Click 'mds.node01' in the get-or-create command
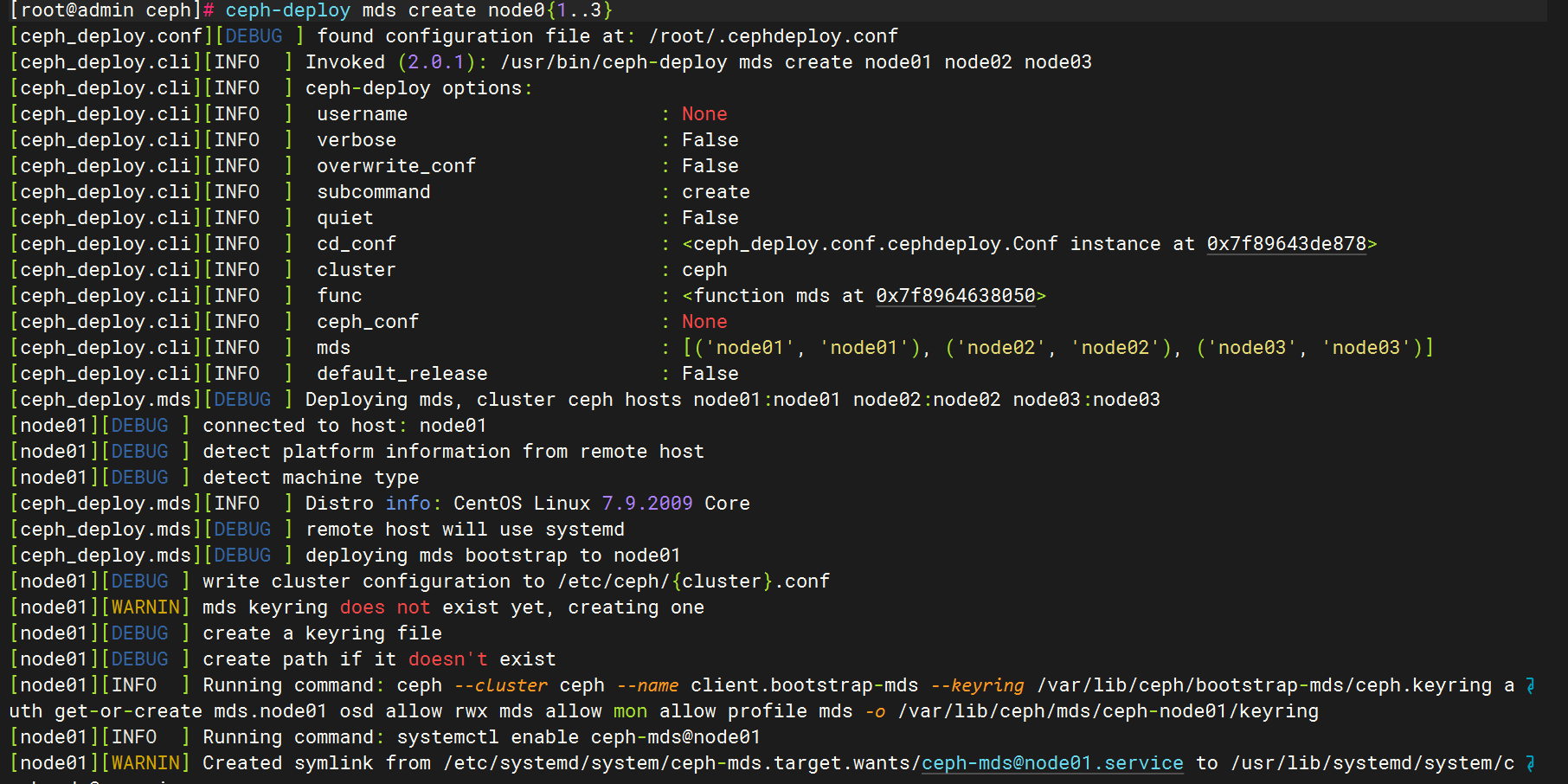Viewport: 1568px width, 784px height. pyautogui.click(x=270, y=711)
